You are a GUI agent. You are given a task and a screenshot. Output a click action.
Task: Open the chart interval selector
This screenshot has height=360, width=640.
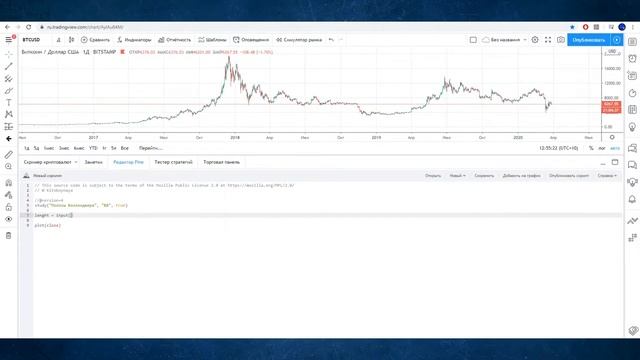point(59,40)
